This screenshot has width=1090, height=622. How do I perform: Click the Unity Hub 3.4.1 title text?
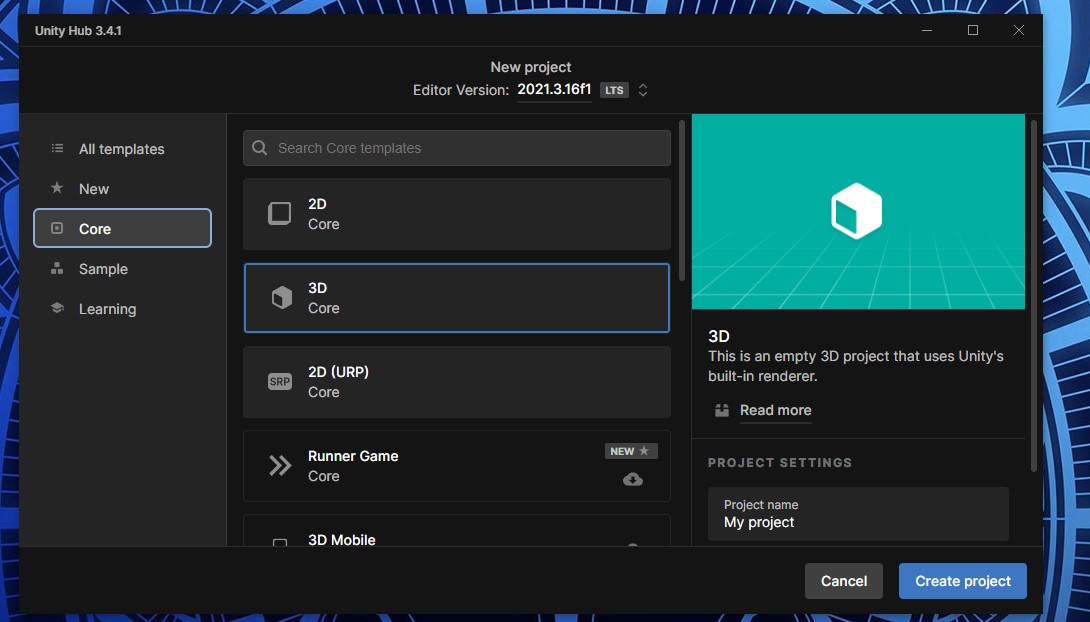(x=79, y=31)
